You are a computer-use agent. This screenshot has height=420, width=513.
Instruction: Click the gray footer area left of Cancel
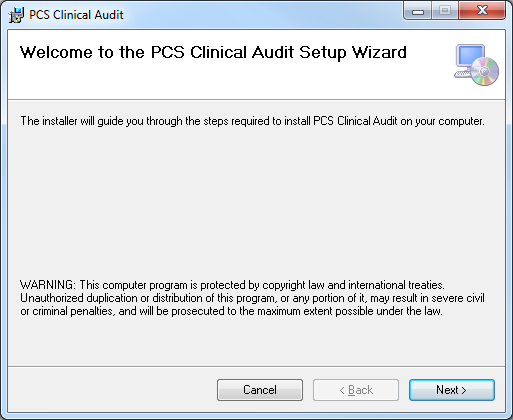coord(112,390)
